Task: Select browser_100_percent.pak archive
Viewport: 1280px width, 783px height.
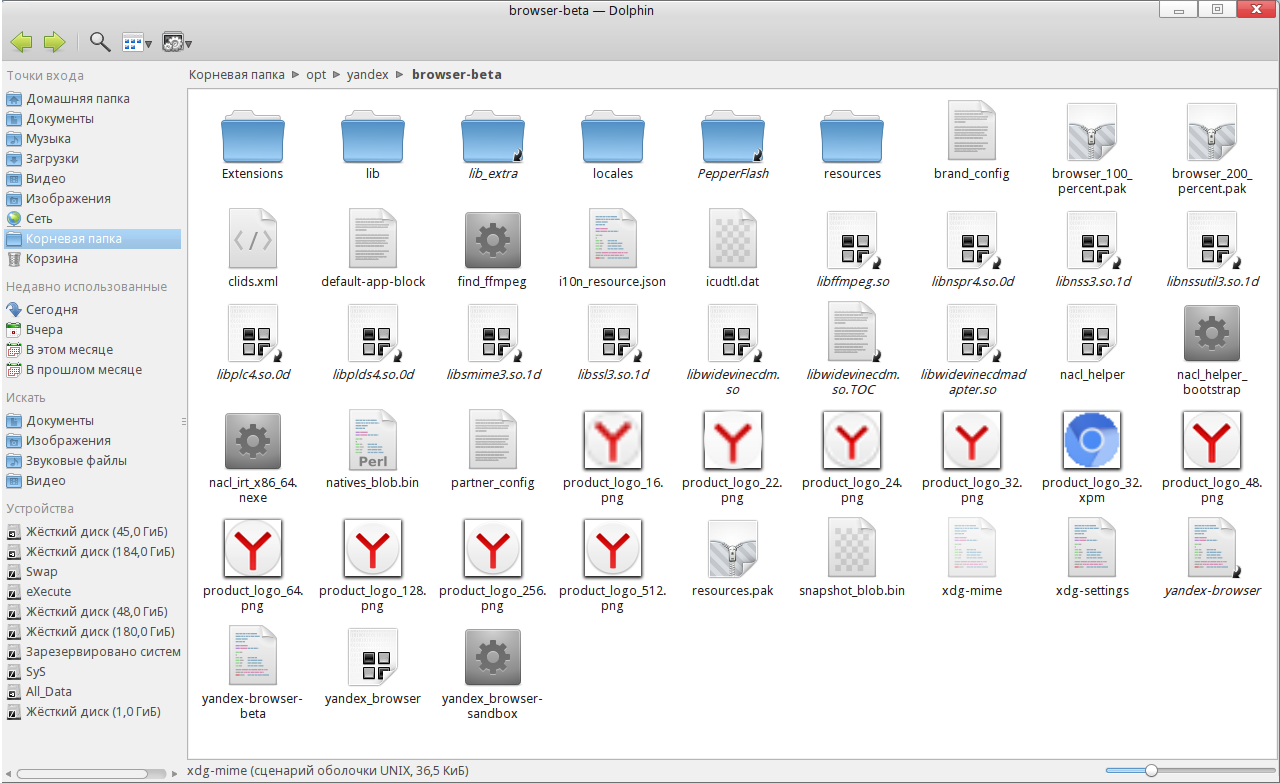Action: (1092, 148)
